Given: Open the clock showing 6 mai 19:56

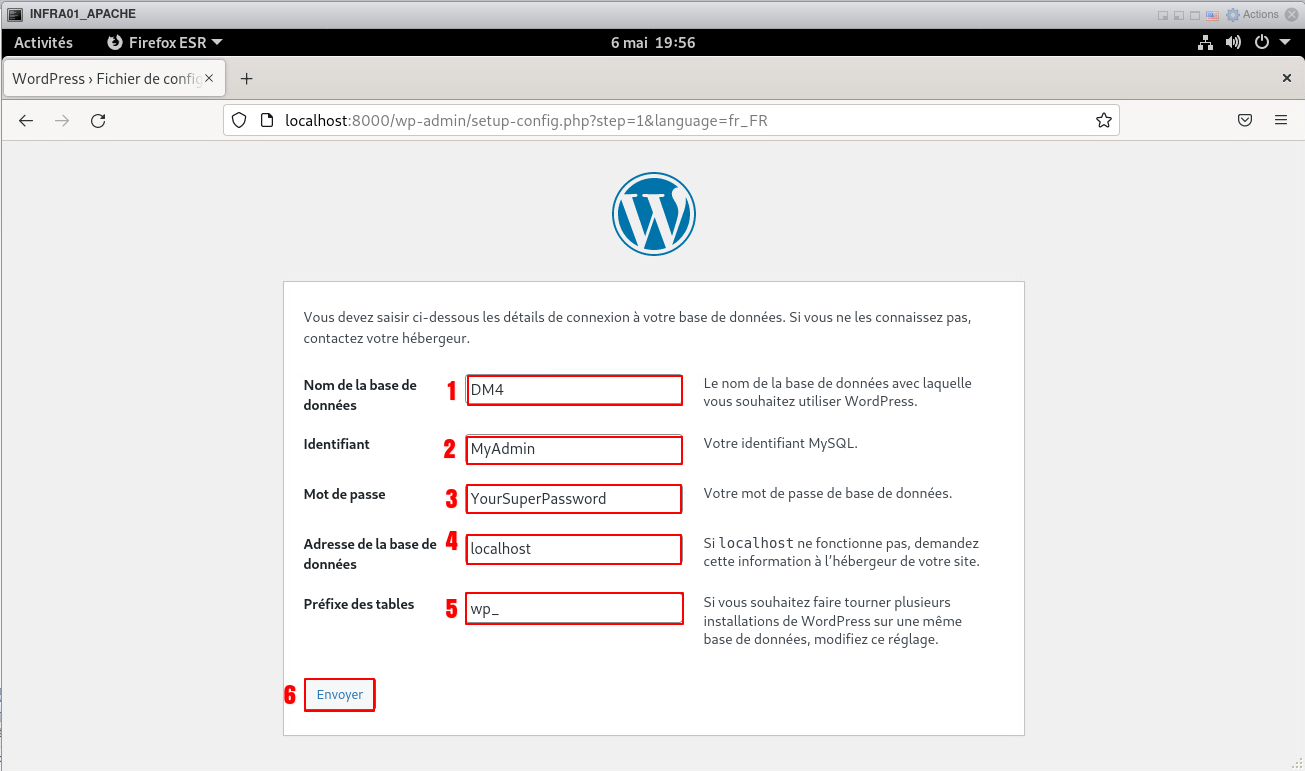Looking at the screenshot, I should pyautogui.click(x=652, y=43).
